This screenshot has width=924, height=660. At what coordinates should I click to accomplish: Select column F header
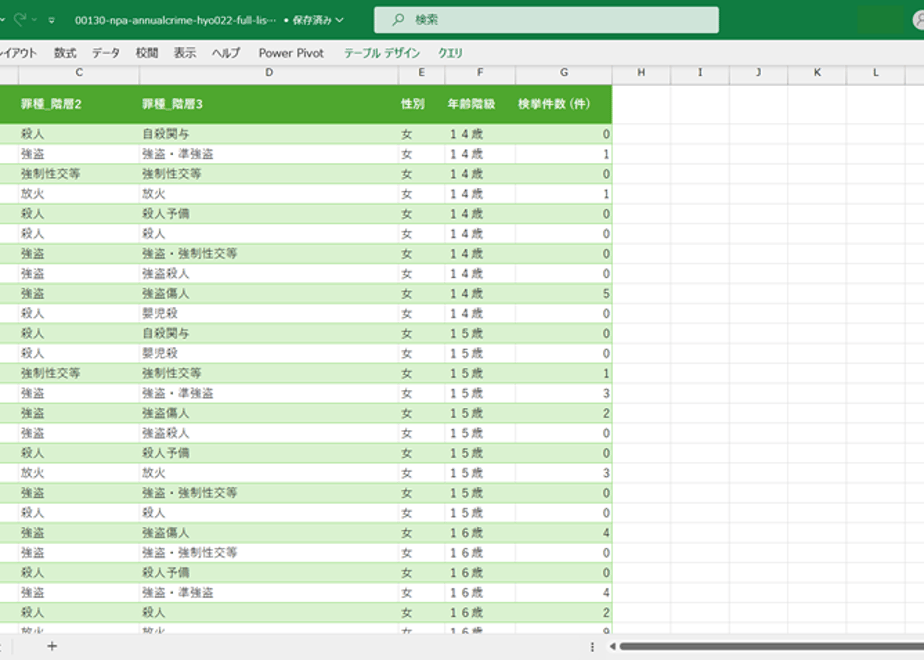(x=480, y=72)
